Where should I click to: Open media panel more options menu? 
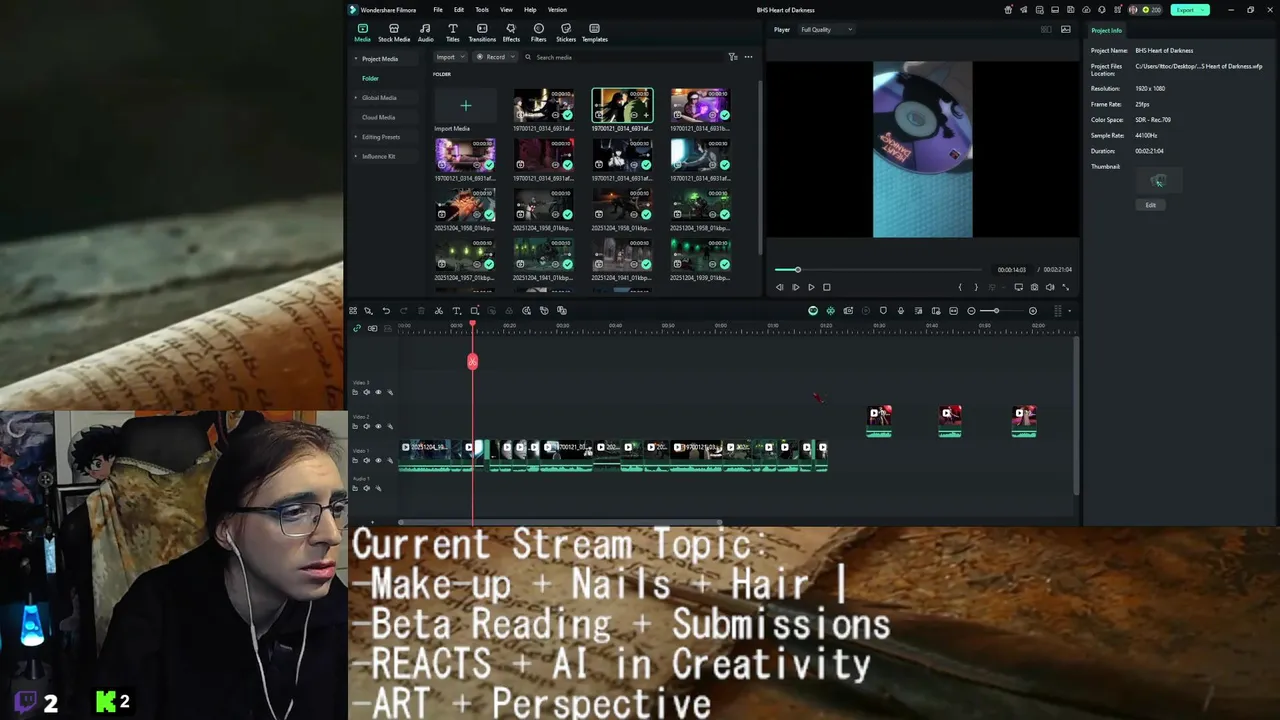click(748, 57)
